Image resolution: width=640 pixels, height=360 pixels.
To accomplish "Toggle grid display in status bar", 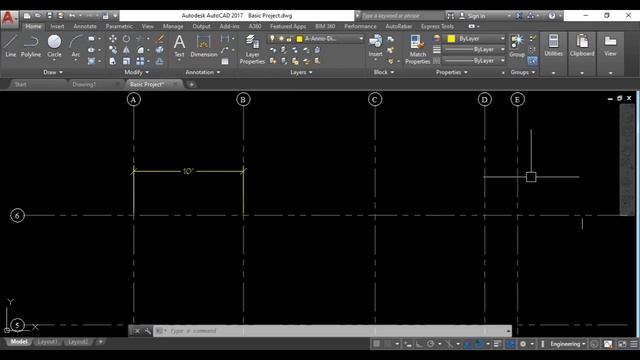I will click(377, 344).
